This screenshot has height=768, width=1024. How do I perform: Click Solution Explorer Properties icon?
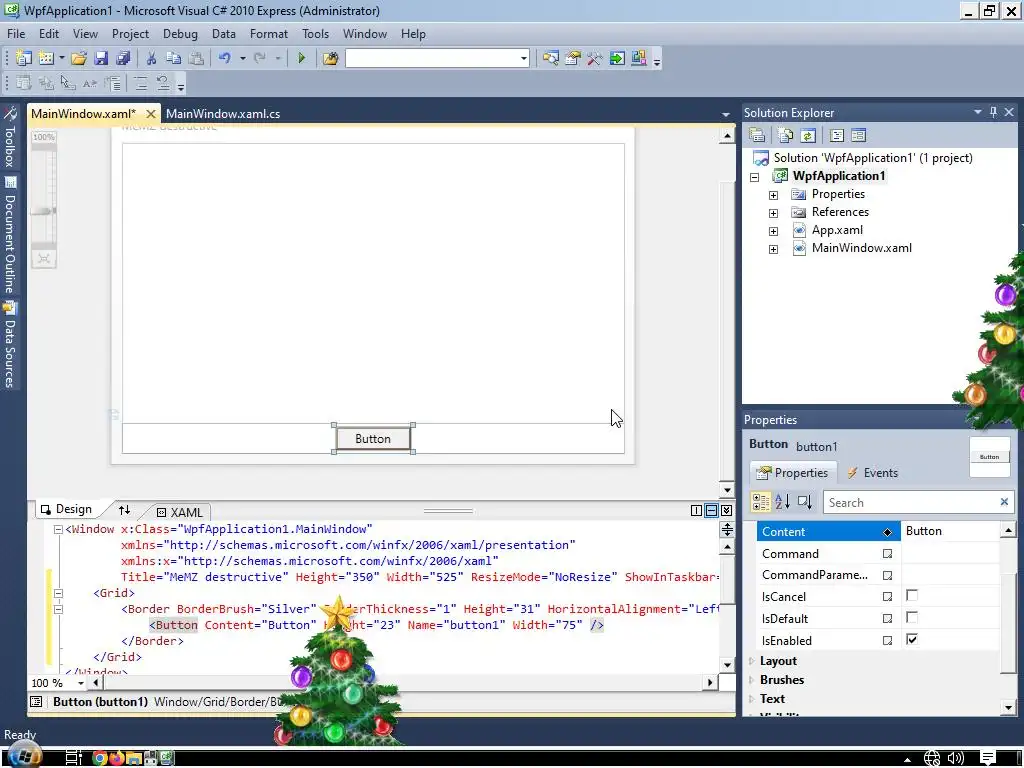757,135
